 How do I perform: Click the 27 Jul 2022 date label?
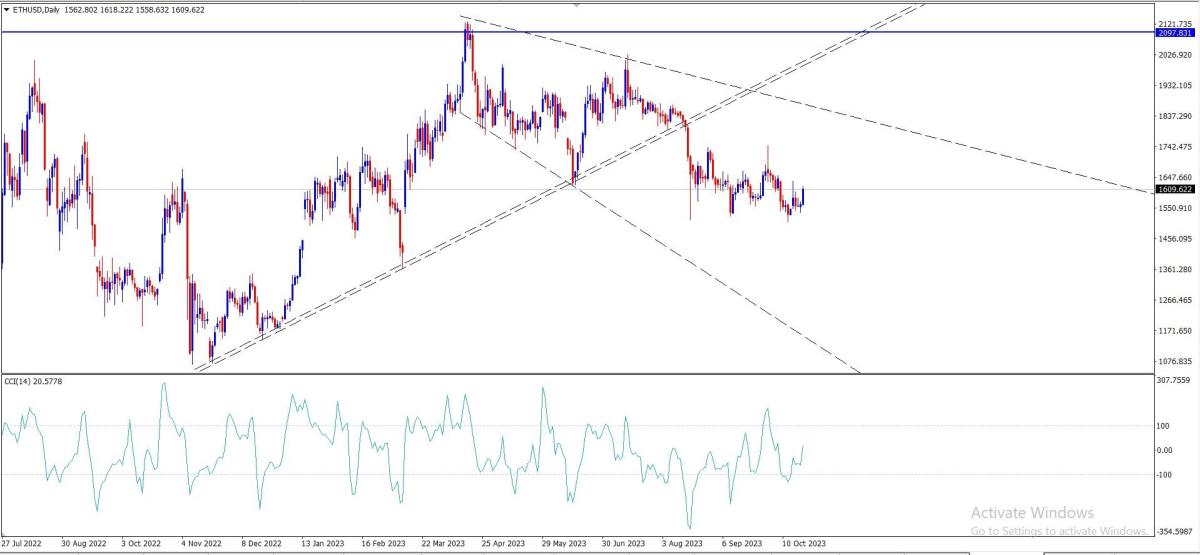23,544
